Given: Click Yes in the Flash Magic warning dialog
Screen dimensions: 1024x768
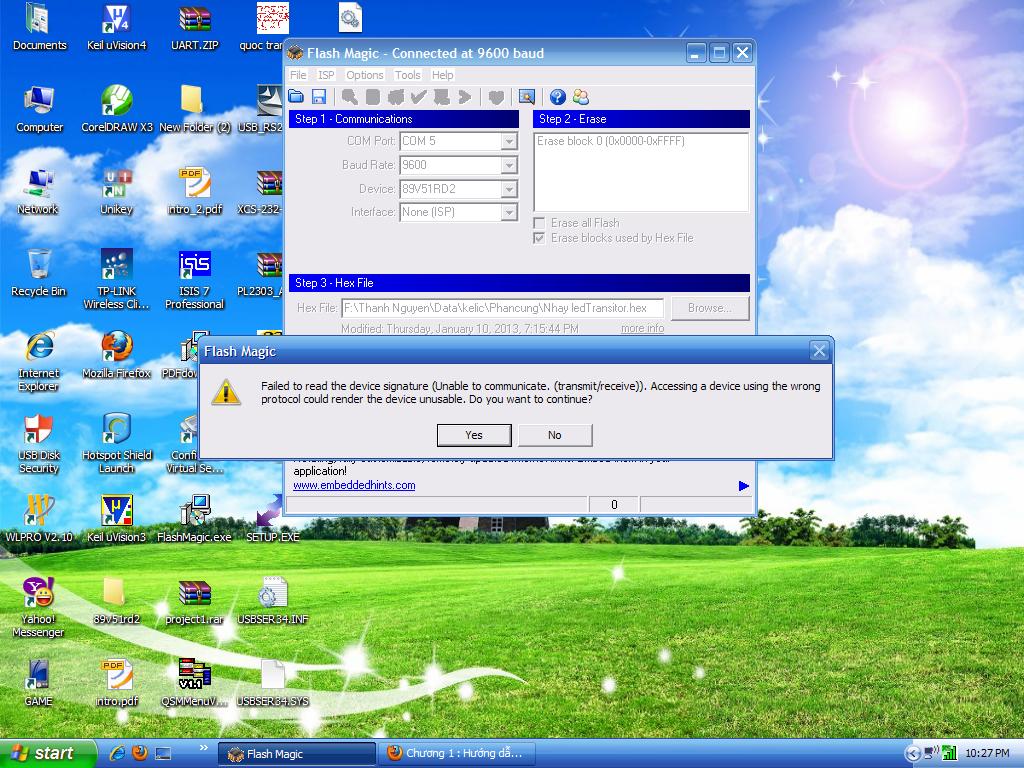Looking at the screenshot, I should point(474,435).
